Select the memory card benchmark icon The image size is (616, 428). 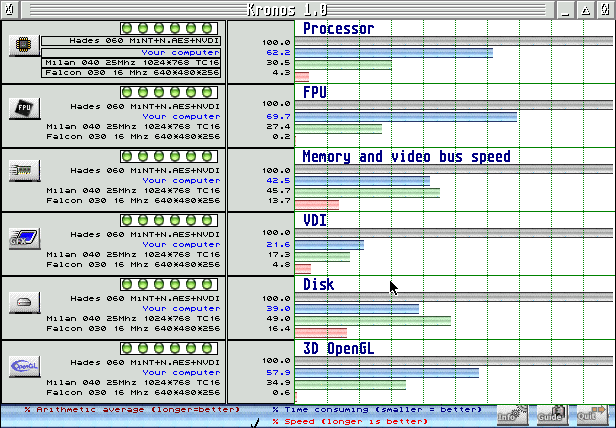click(21, 172)
